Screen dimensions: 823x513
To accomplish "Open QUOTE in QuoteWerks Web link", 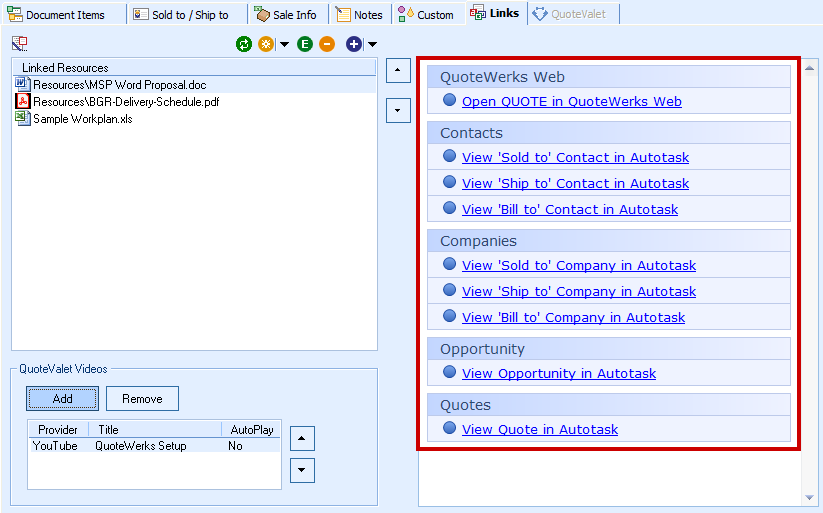I will 571,101.
